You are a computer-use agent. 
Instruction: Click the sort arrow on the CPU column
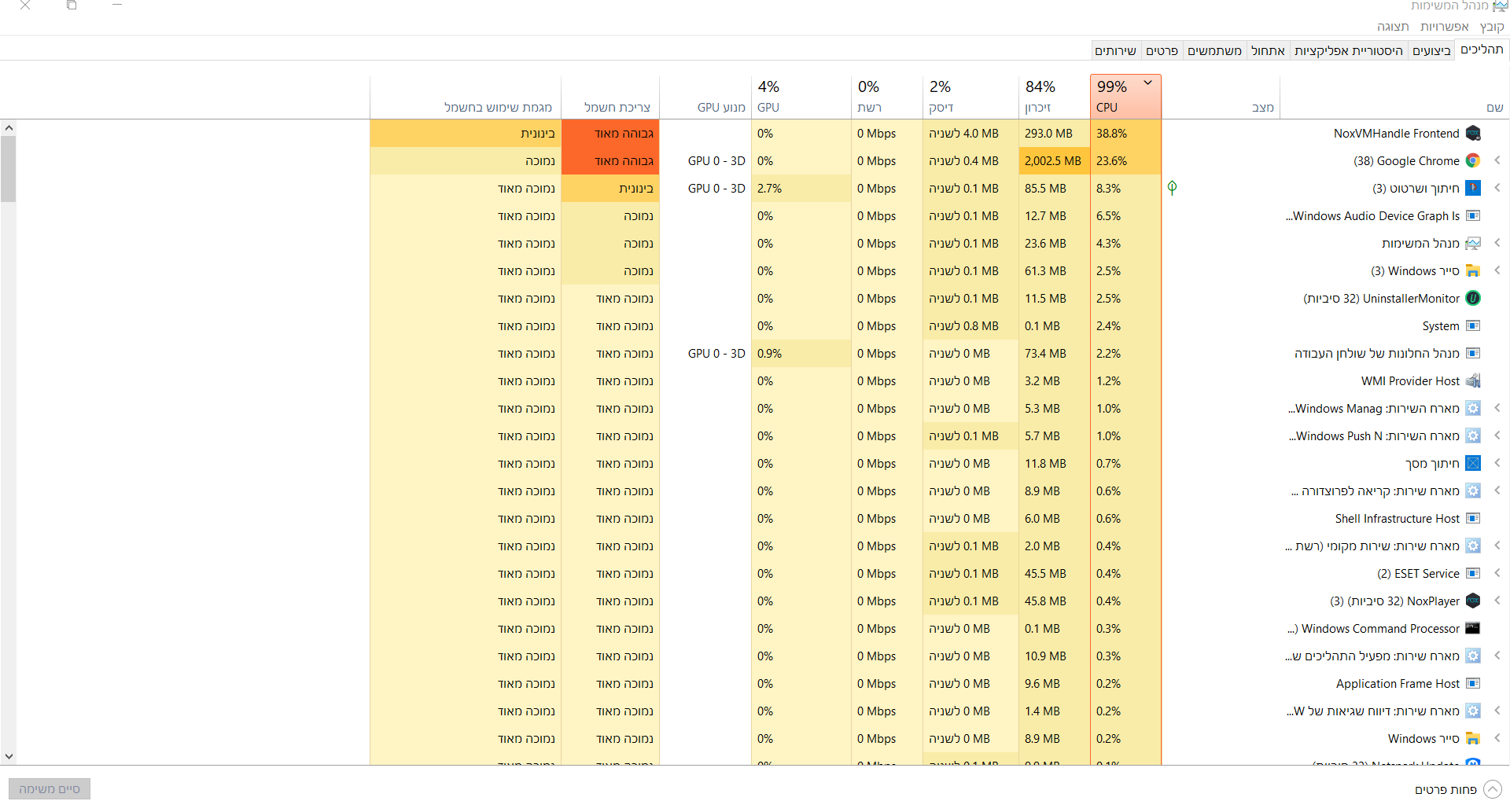coord(1148,83)
